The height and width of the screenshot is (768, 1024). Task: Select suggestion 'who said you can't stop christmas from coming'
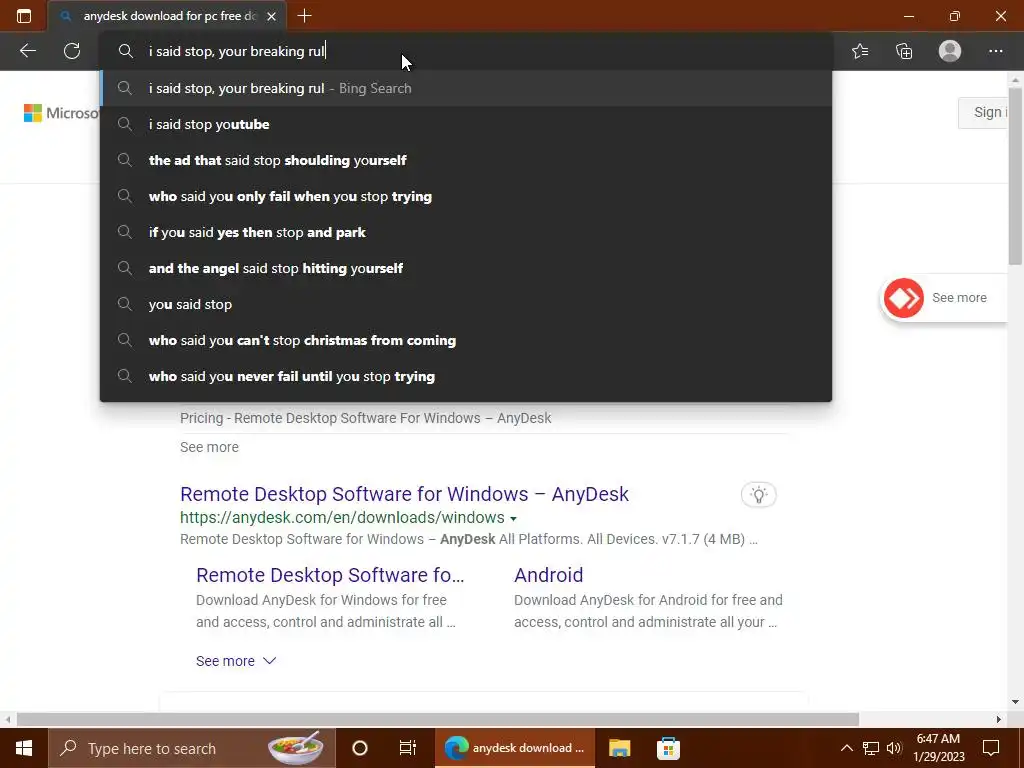tap(466, 340)
